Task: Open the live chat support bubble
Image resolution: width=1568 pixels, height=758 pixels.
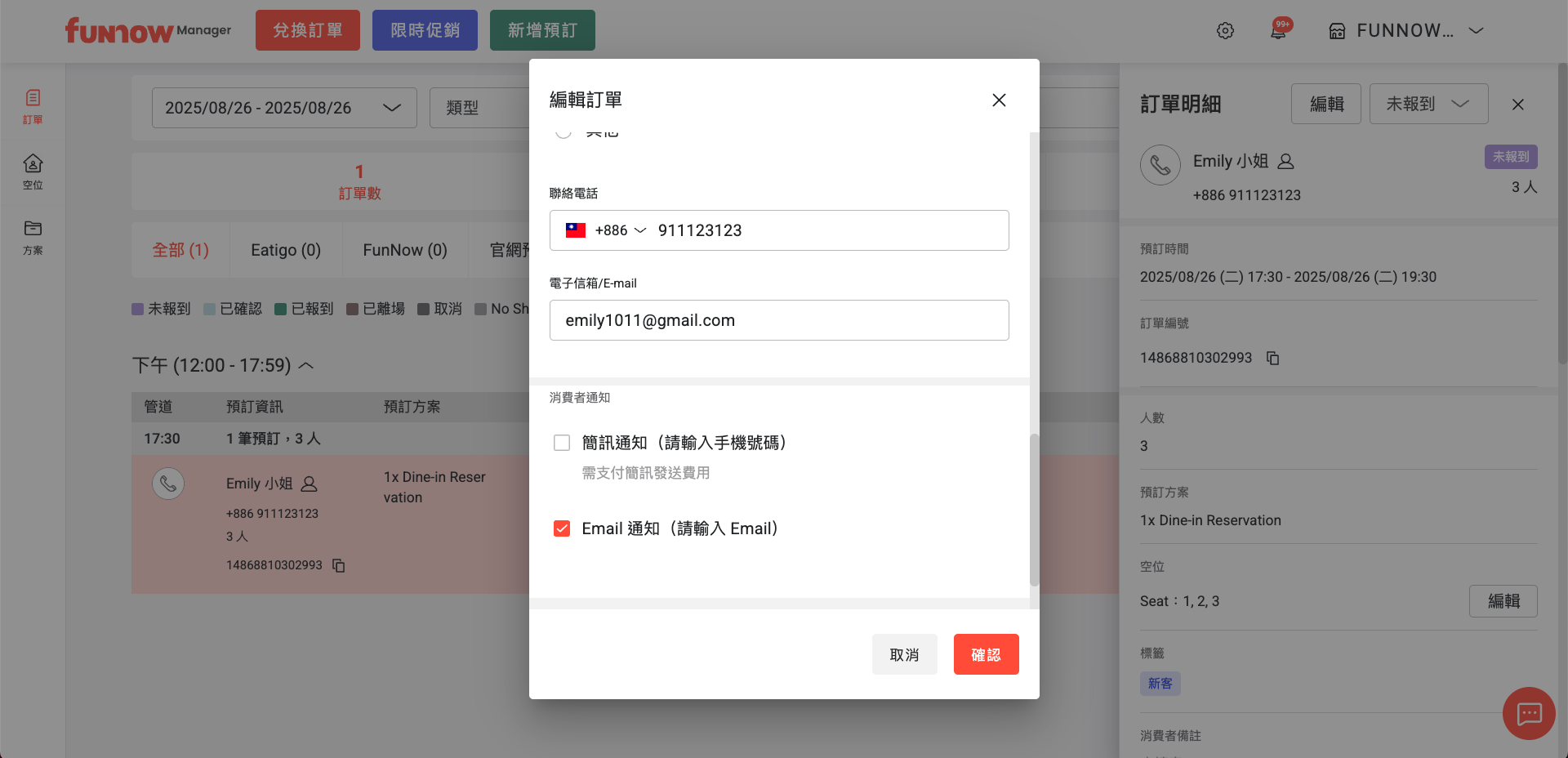Action: tap(1529, 713)
